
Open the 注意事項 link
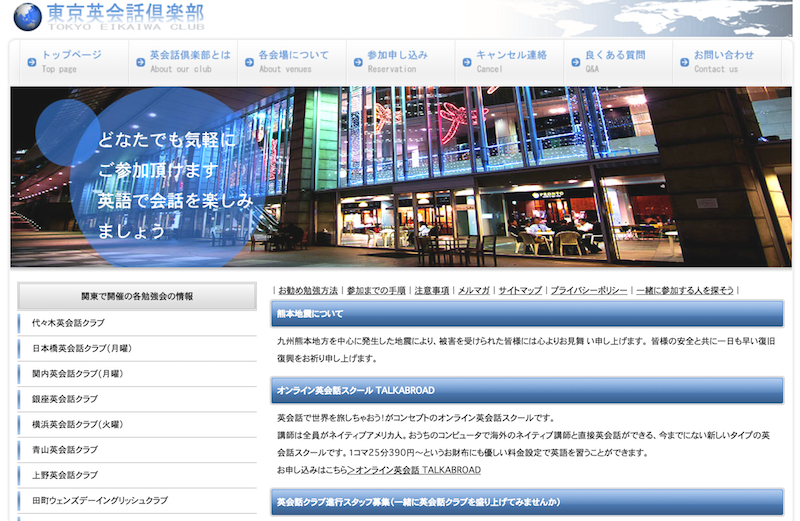pyautogui.click(x=432, y=290)
